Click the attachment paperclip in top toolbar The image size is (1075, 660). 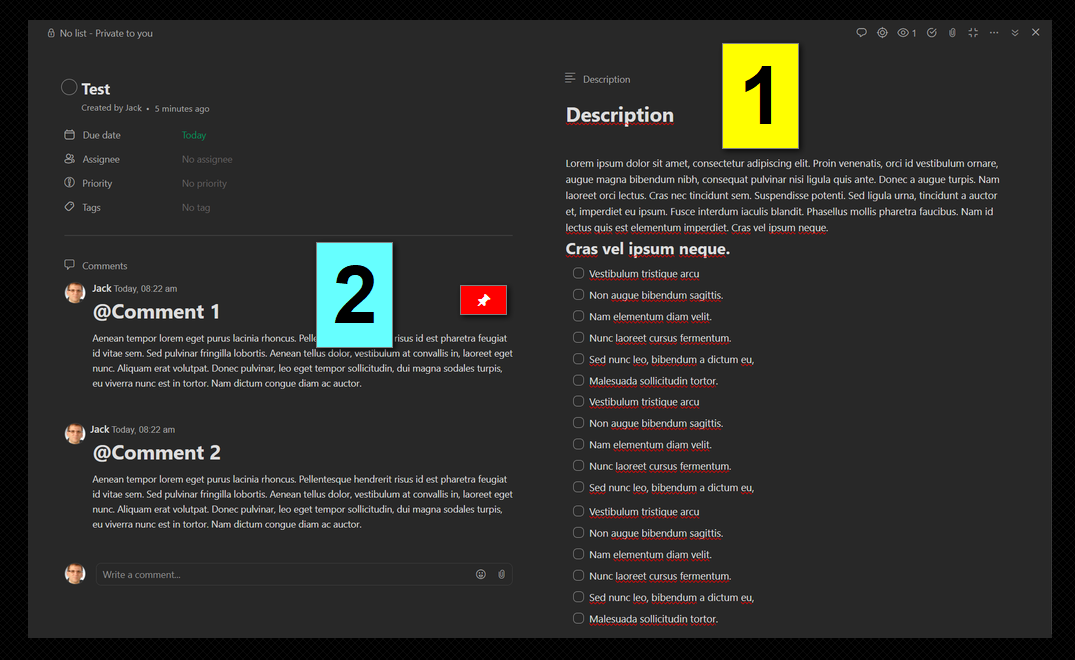tap(952, 32)
